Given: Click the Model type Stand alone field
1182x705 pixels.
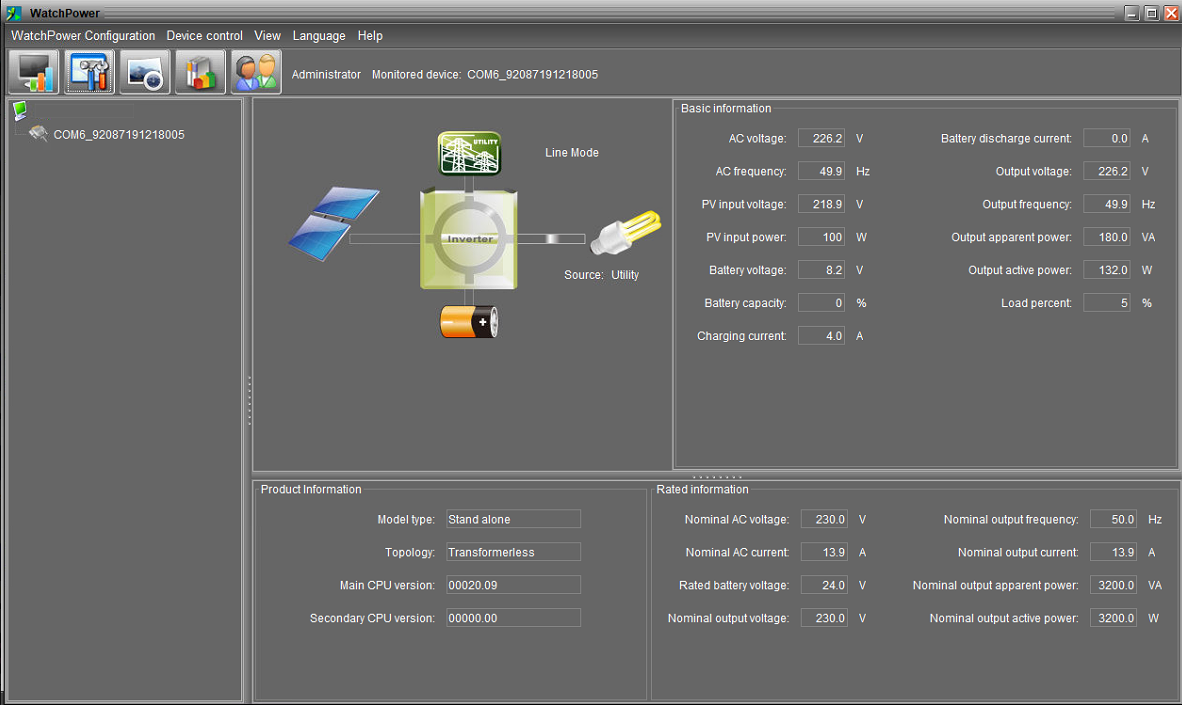Looking at the screenshot, I should pos(513,519).
